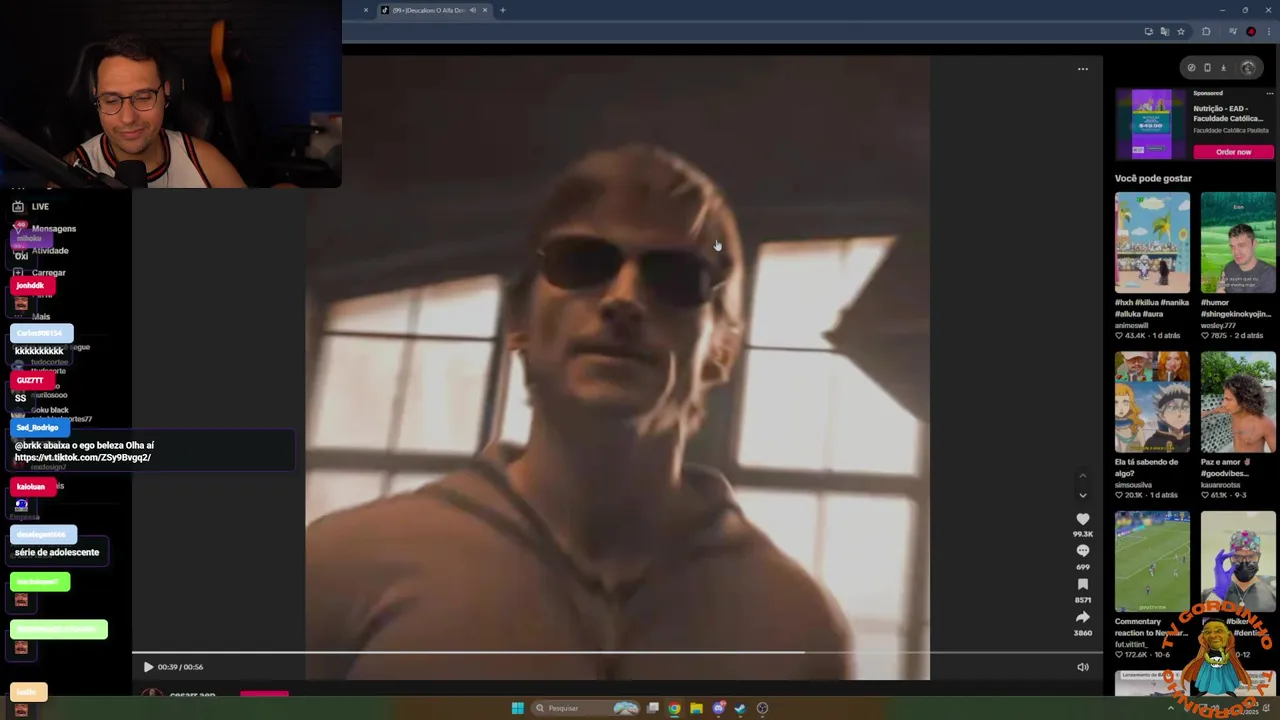Open File Explorer from the taskbar
Viewport: 1280px width, 720px height.
click(697, 708)
